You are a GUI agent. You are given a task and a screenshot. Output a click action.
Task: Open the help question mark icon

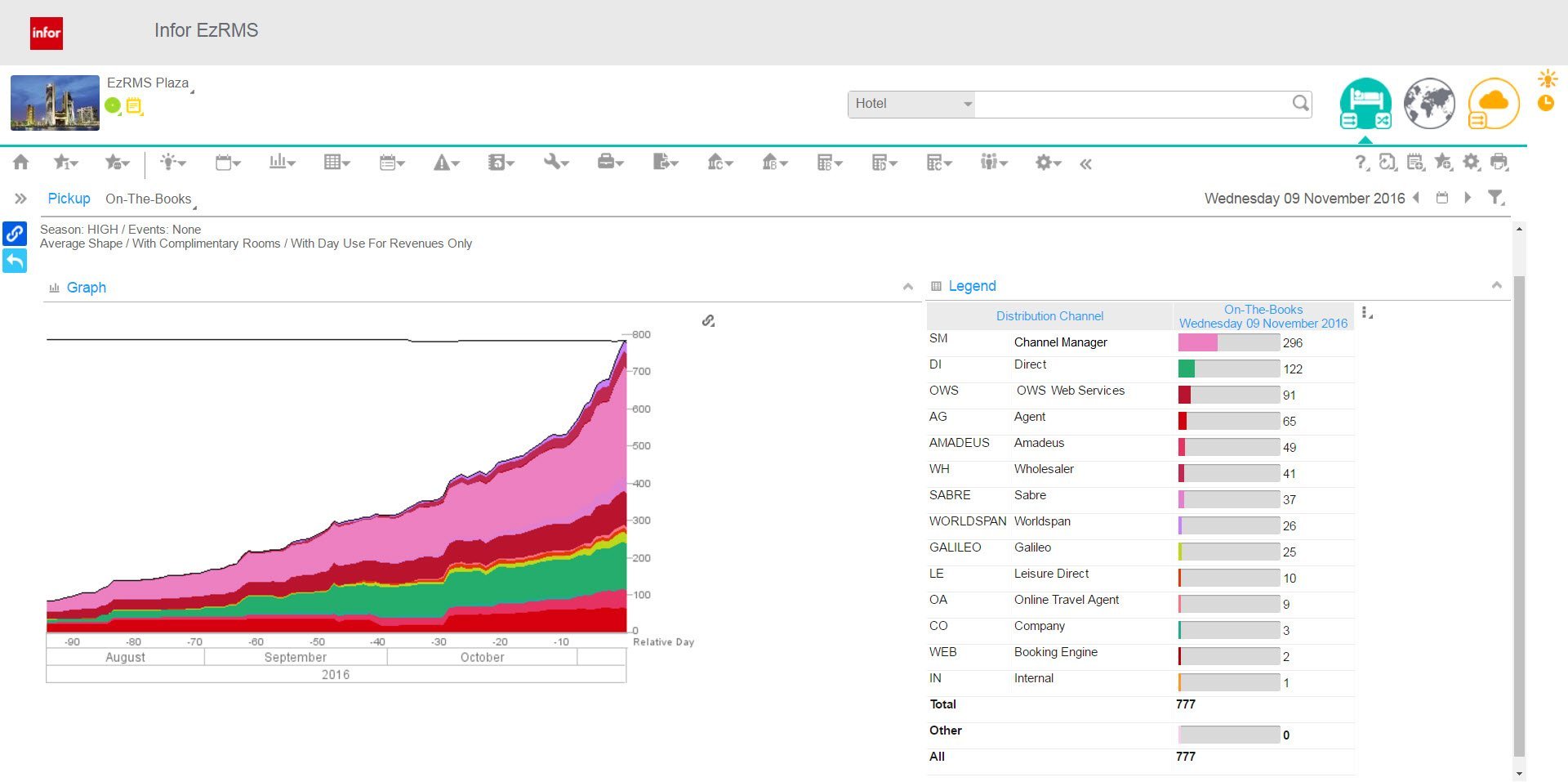[x=1361, y=163]
